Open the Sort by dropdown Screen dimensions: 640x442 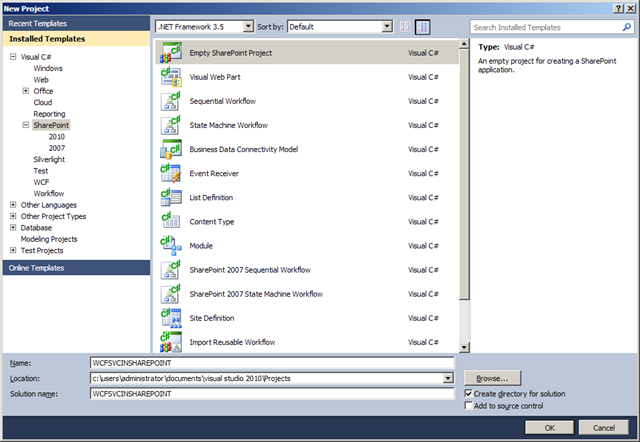pos(387,27)
